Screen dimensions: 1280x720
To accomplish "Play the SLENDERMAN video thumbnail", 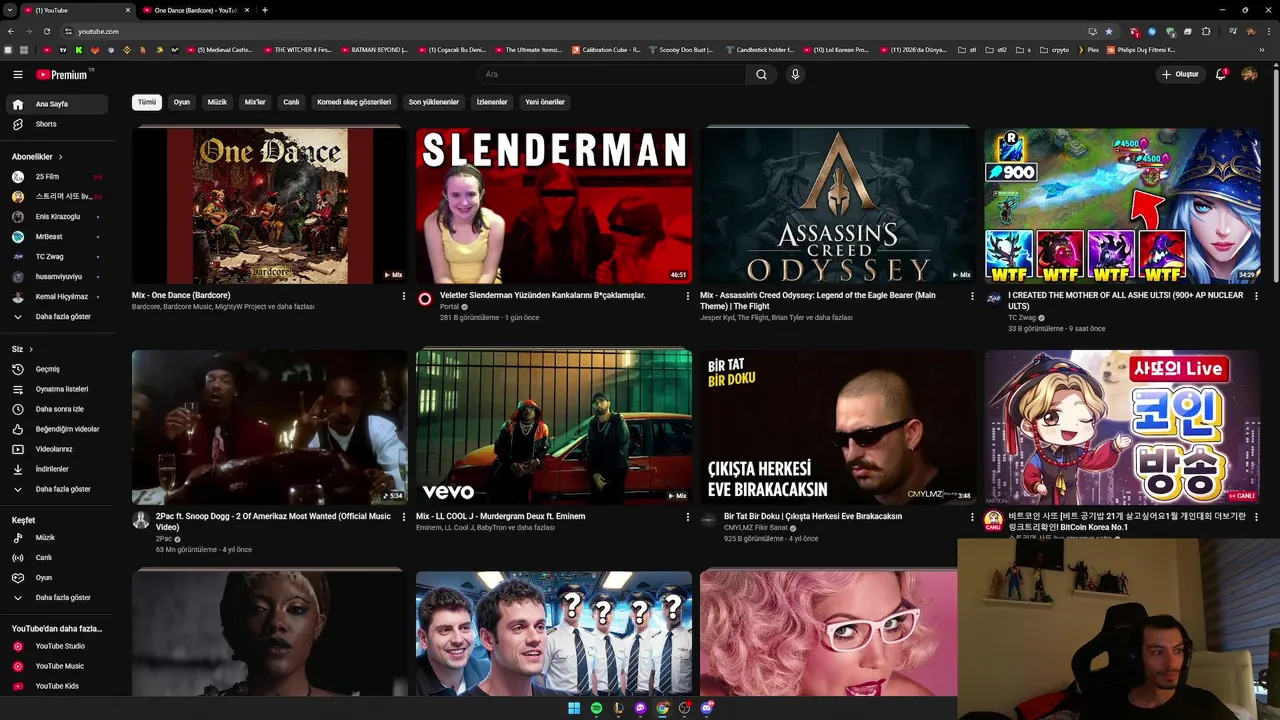I will pos(554,205).
